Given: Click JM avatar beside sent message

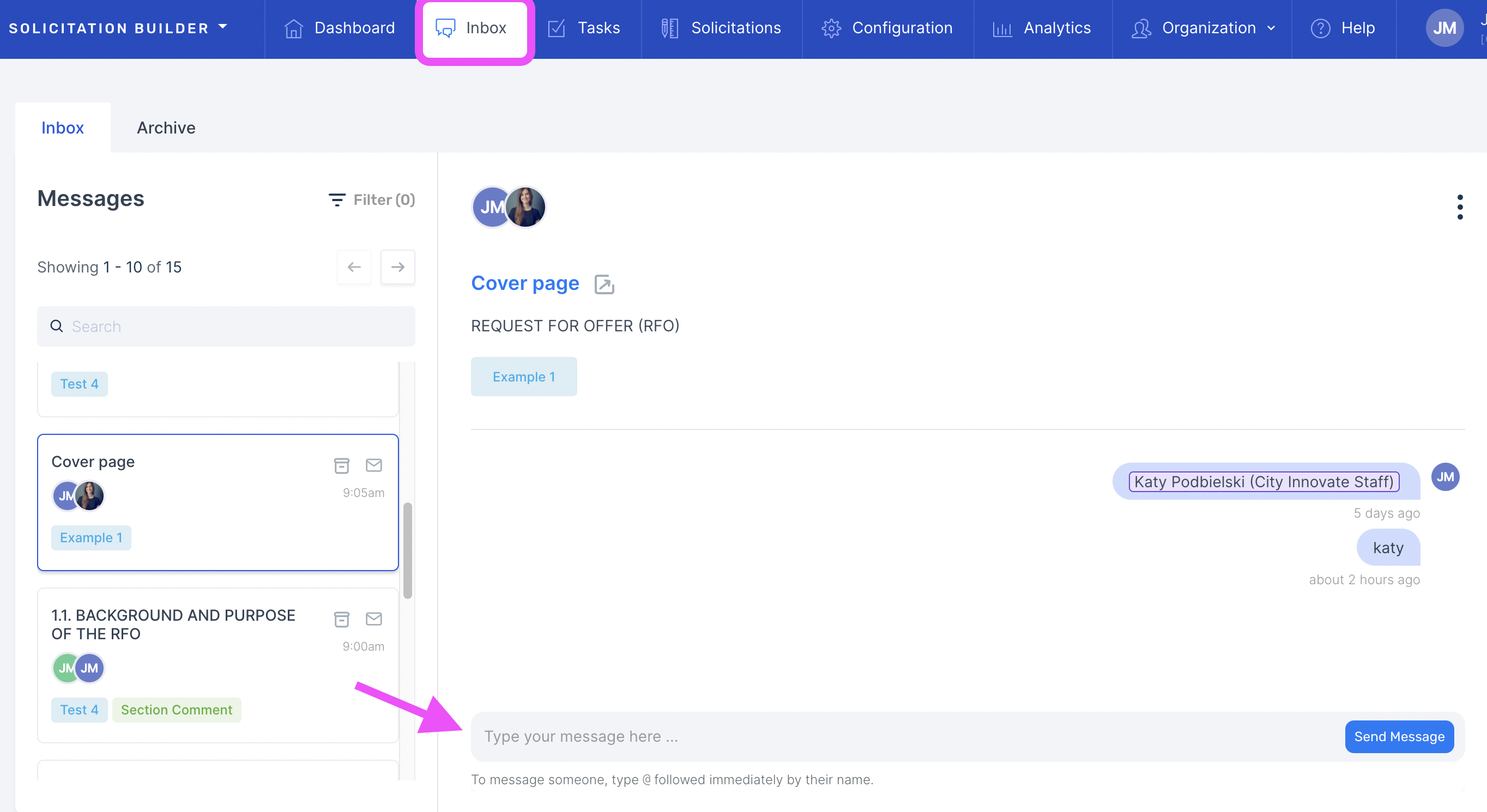Looking at the screenshot, I should pos(1445,477).
